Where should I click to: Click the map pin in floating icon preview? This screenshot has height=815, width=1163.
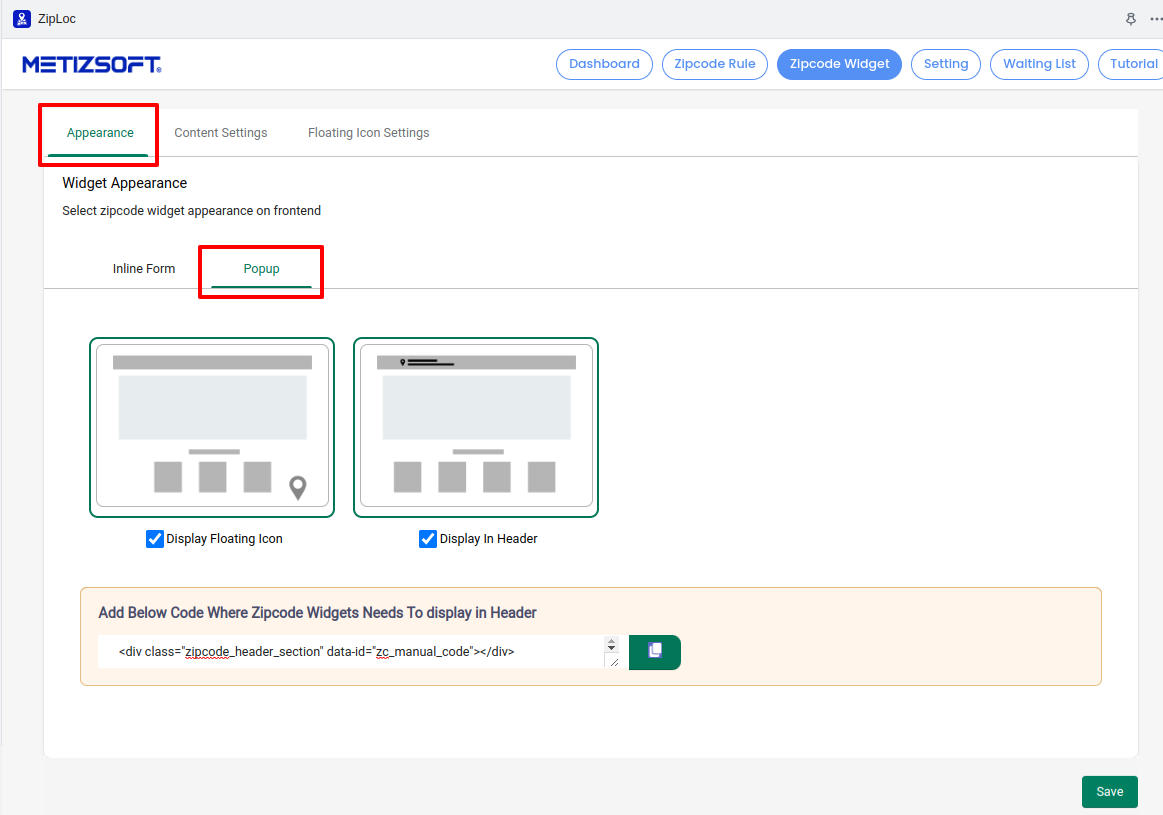(x=297, y=488)
